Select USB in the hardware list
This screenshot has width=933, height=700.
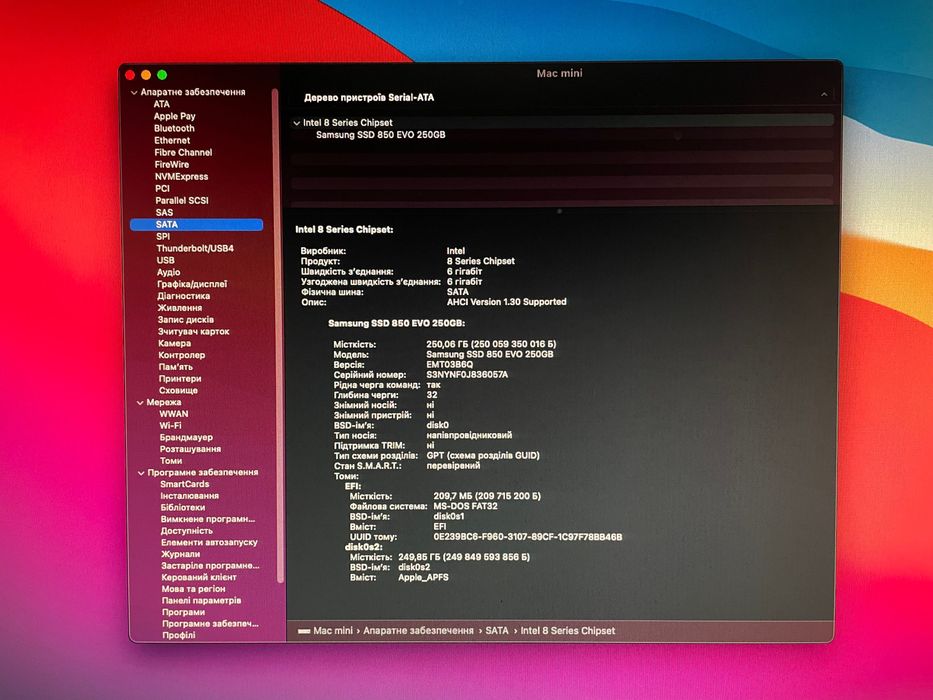click(x=165, y=260)
